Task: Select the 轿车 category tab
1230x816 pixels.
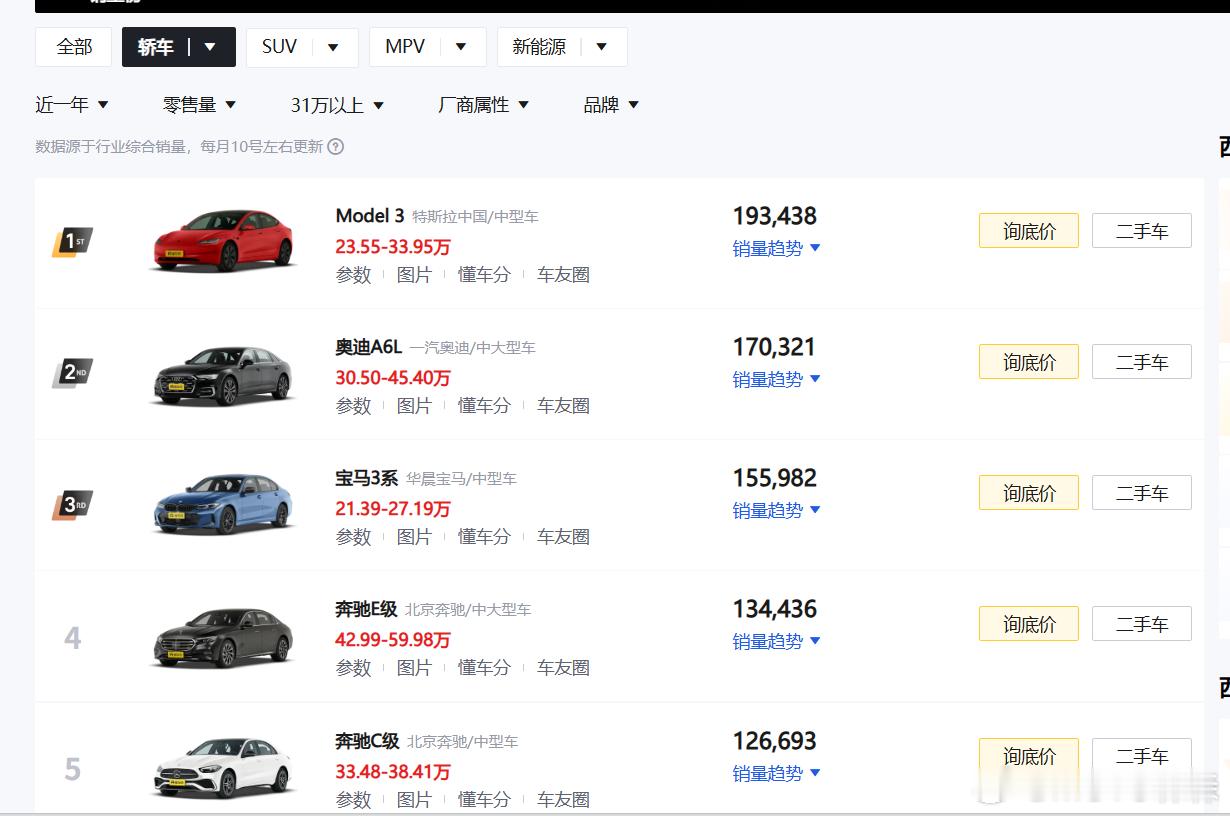Action: pyautogui.click(x=156, y=47)
